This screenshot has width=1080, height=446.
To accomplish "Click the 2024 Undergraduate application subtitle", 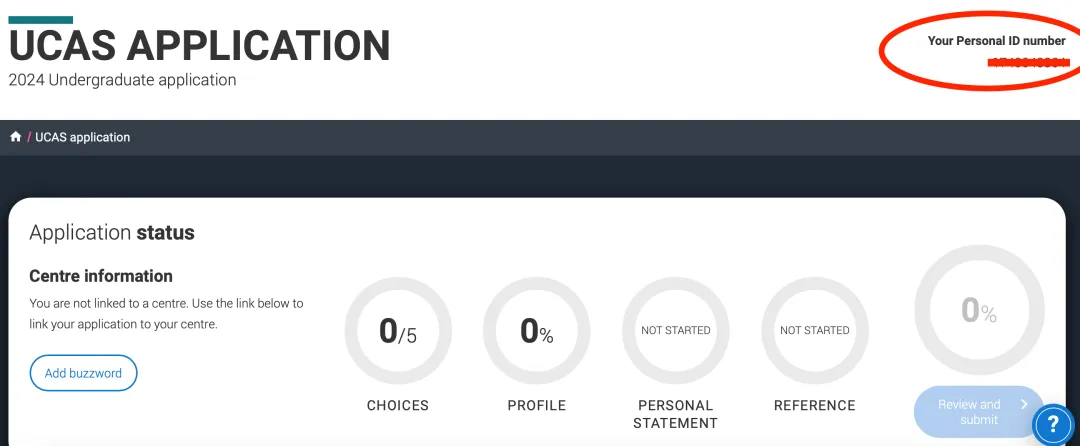I will pyautogui.click(x=122, y=80).
